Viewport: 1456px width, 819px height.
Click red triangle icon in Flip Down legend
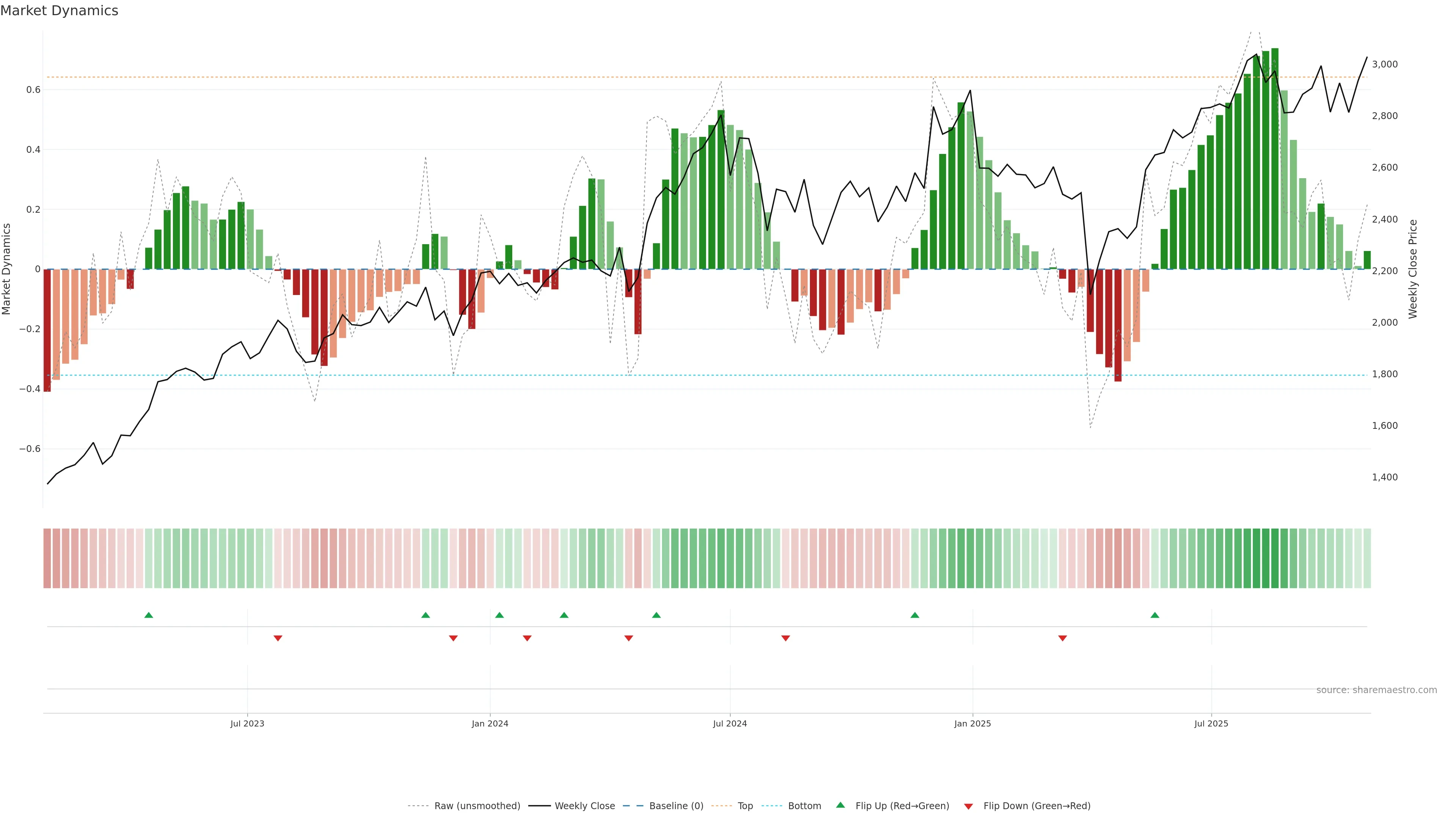968,806
